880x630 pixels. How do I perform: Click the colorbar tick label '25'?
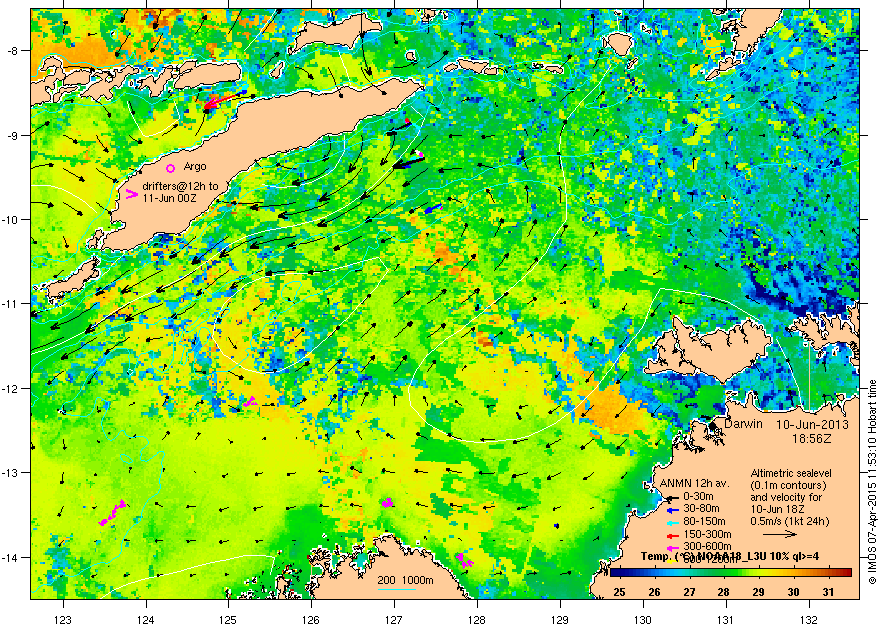coord(619,592)
